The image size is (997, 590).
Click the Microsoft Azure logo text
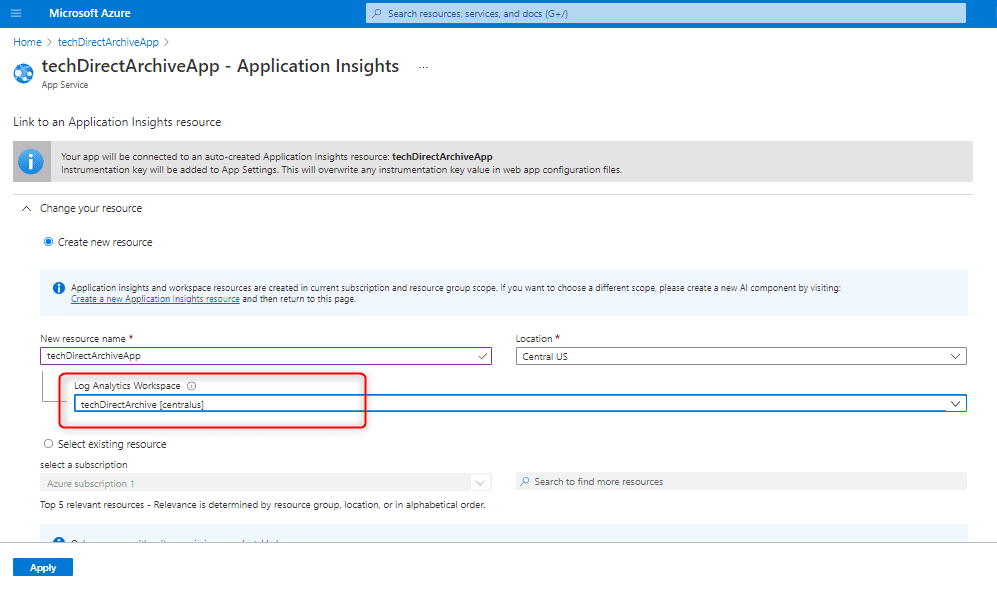pos(90,13)
